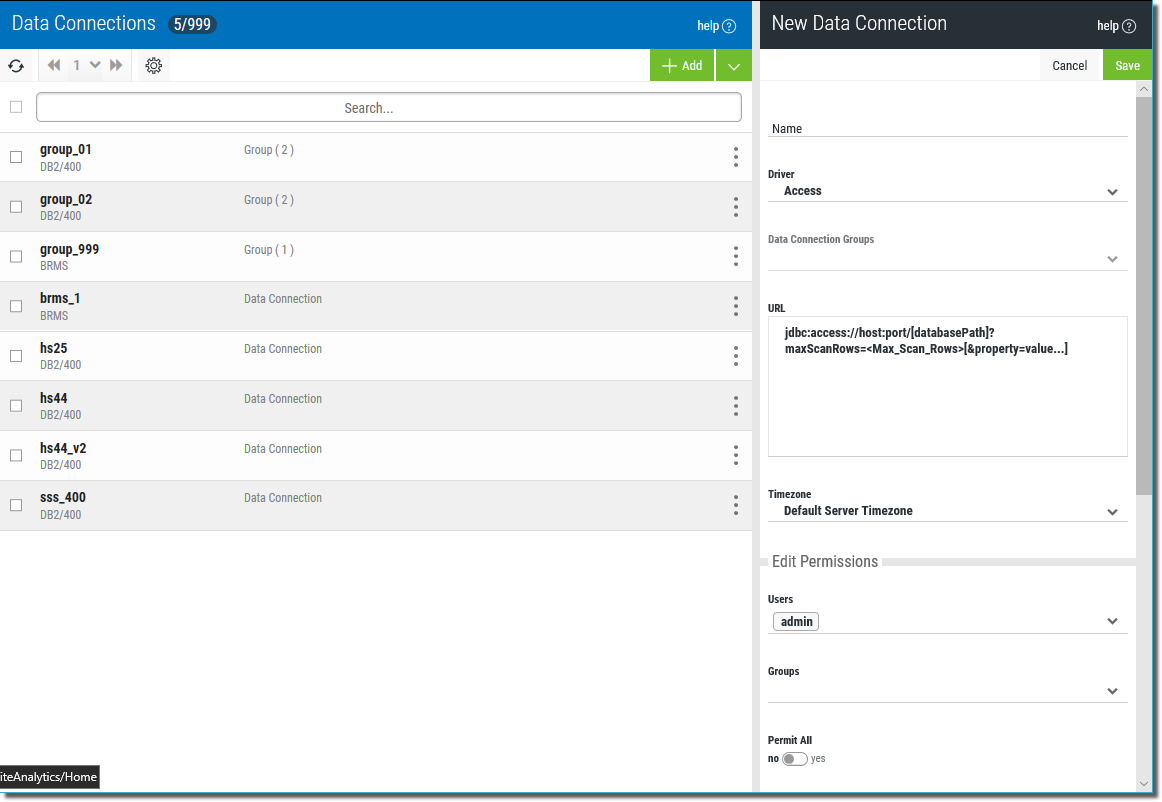Save the new data connection
Image resolution: width=1162 pixels, height=802 pixels.
pos(1127,65)
